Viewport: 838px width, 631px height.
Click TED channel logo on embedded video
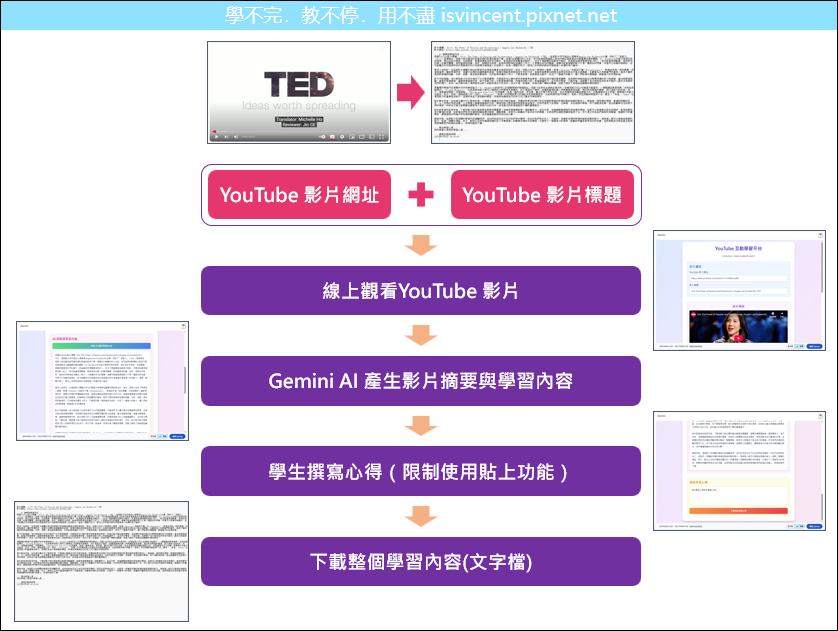pos(693,315)
